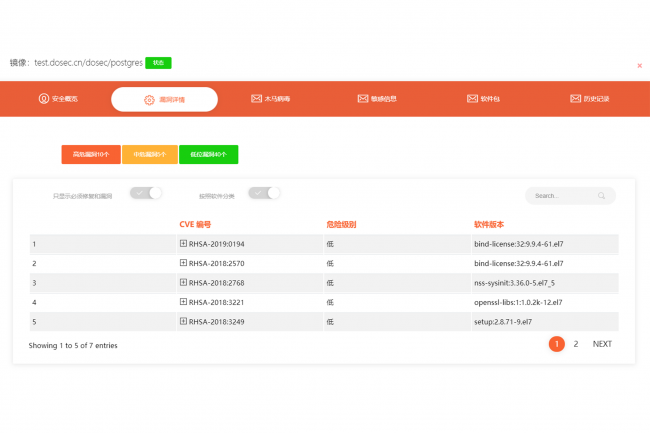Enable the 按照软件分类 switch

click(x=264, y=193)
